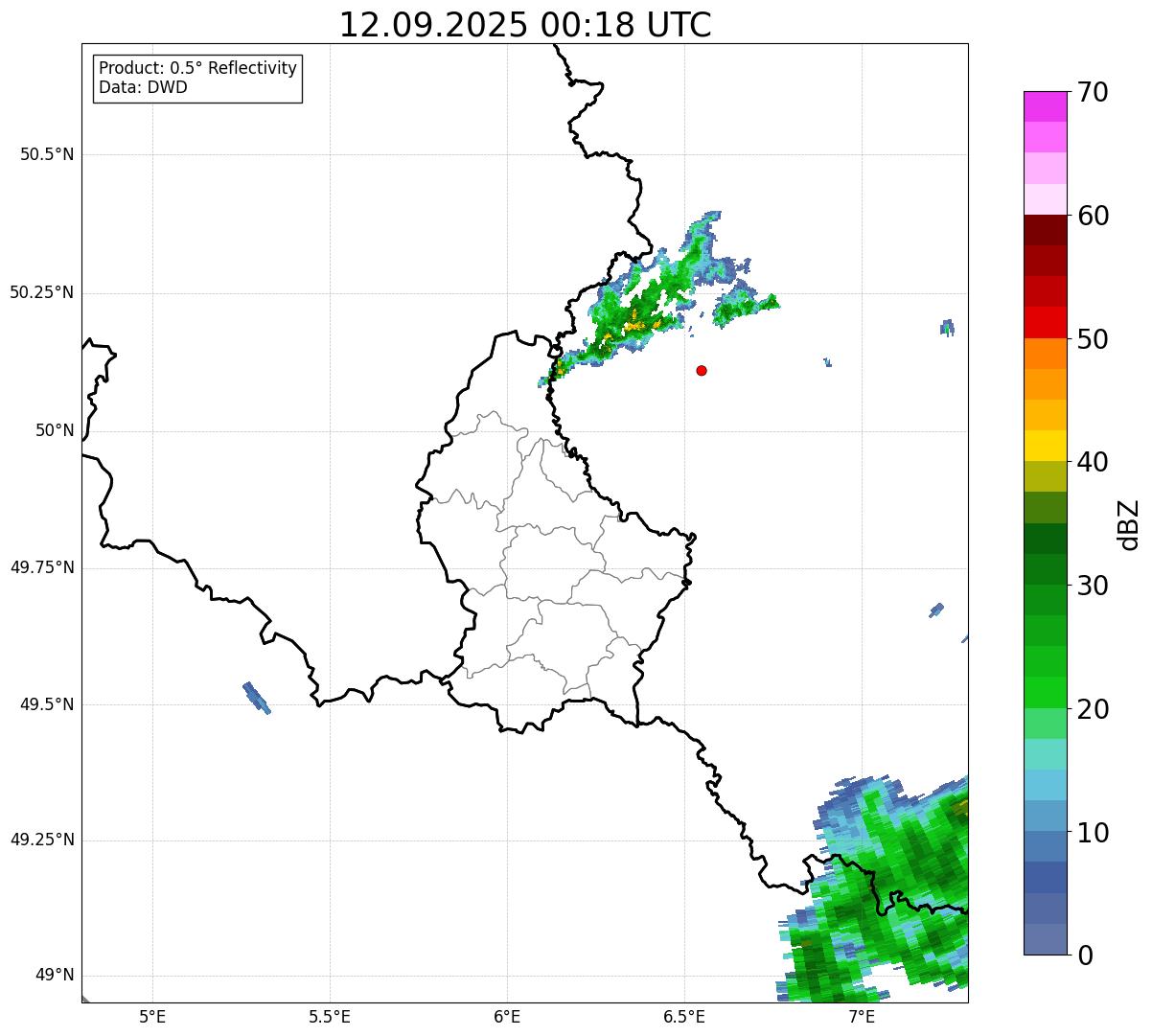Click the latitude label 49°N
This screenshot has width=1152, height=1036.
[55, 976]
